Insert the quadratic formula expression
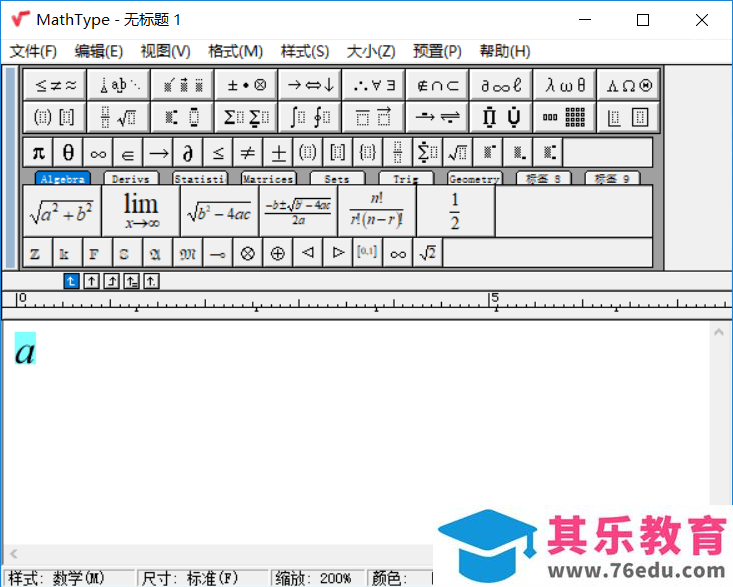Image resolution: width=733 pixels, height=587 pixels. 298,211
